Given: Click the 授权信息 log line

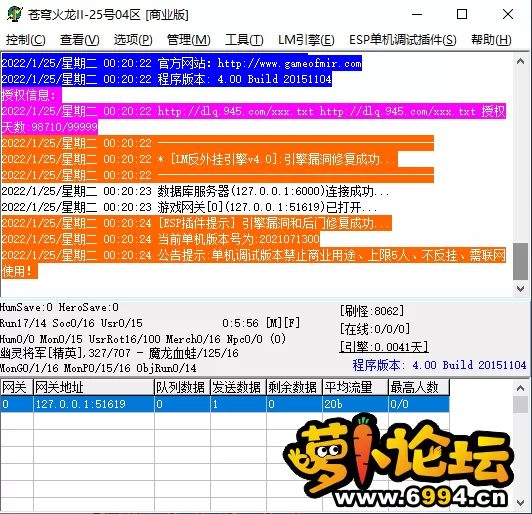Looking at the screenshot, I should tap(32, 95).
